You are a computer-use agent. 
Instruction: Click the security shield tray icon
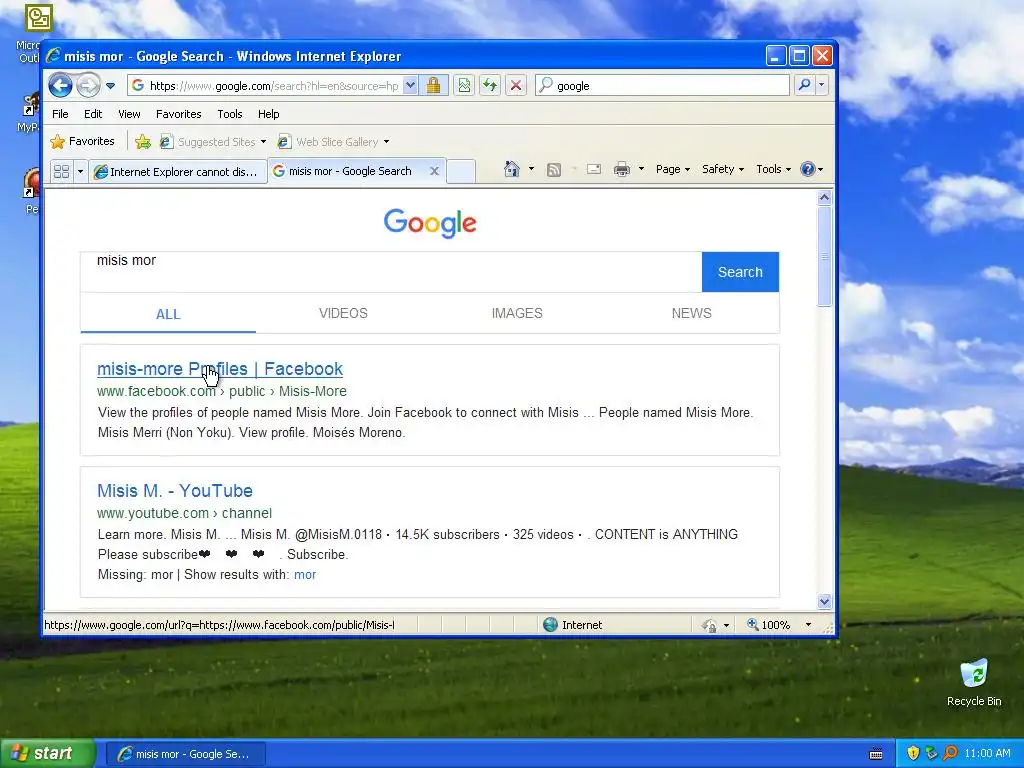tap(913, 753)
